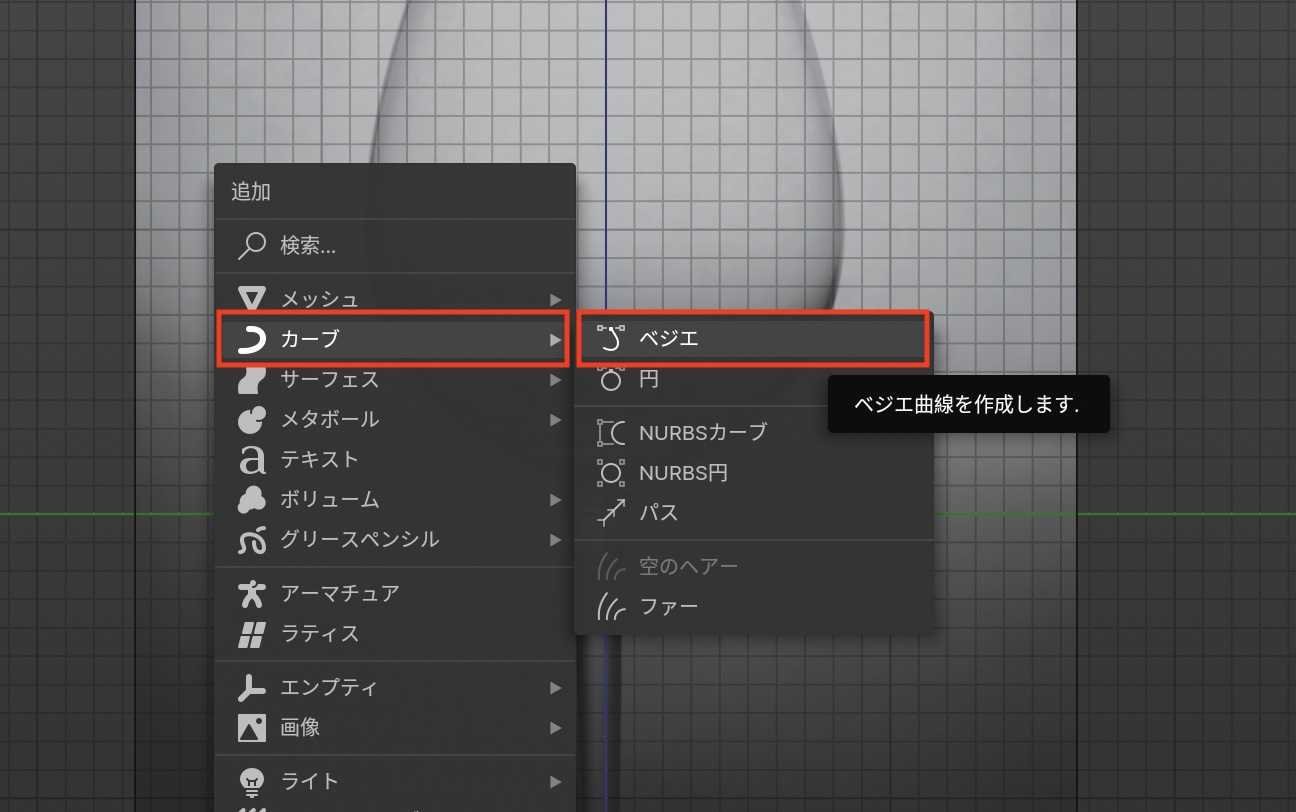
Task: Choose ファー from the curve submenu
Action: [x=669, y=606]
